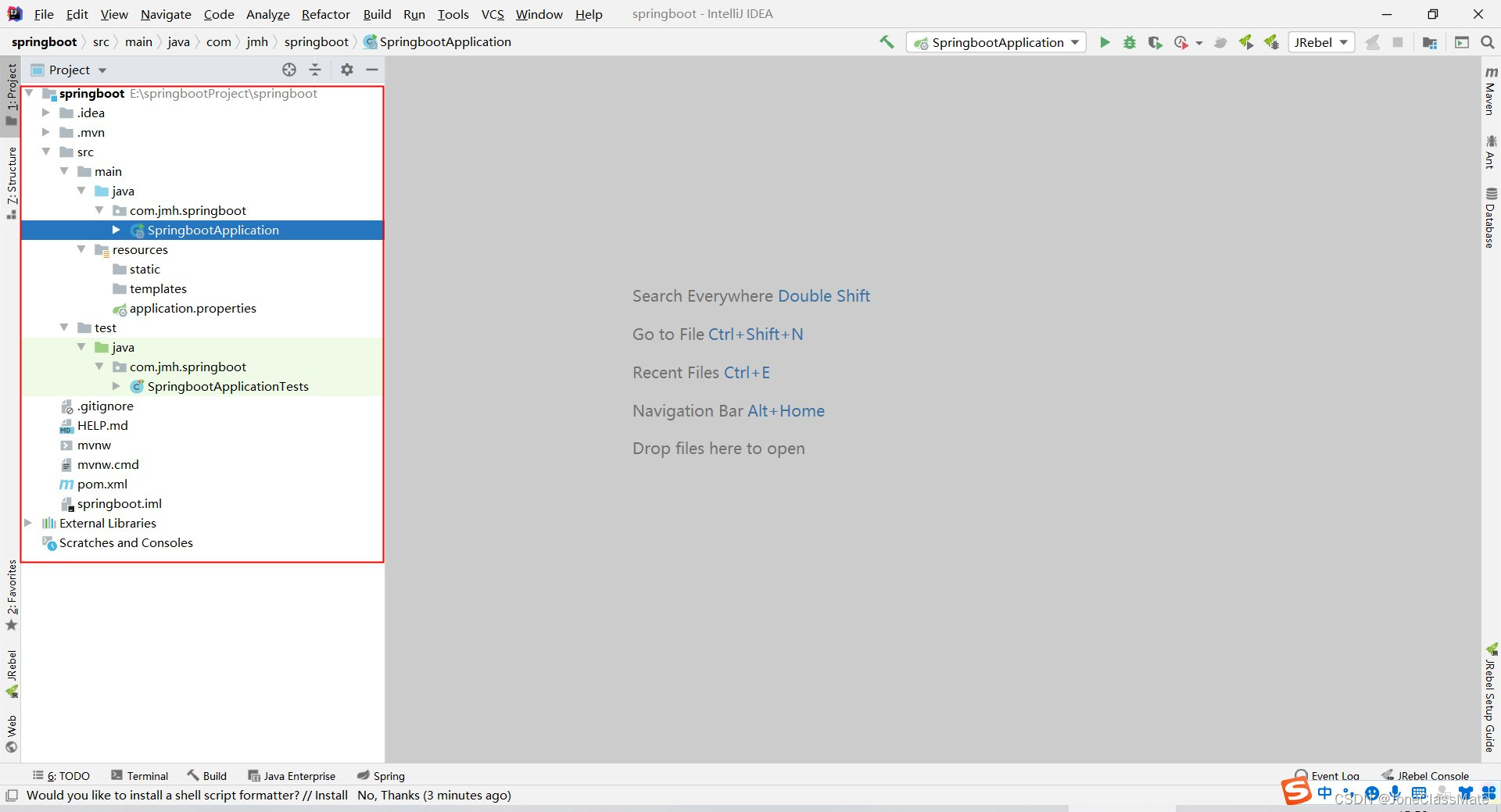
Task: Expand the .mvn folder
Action: pos(46,132)
